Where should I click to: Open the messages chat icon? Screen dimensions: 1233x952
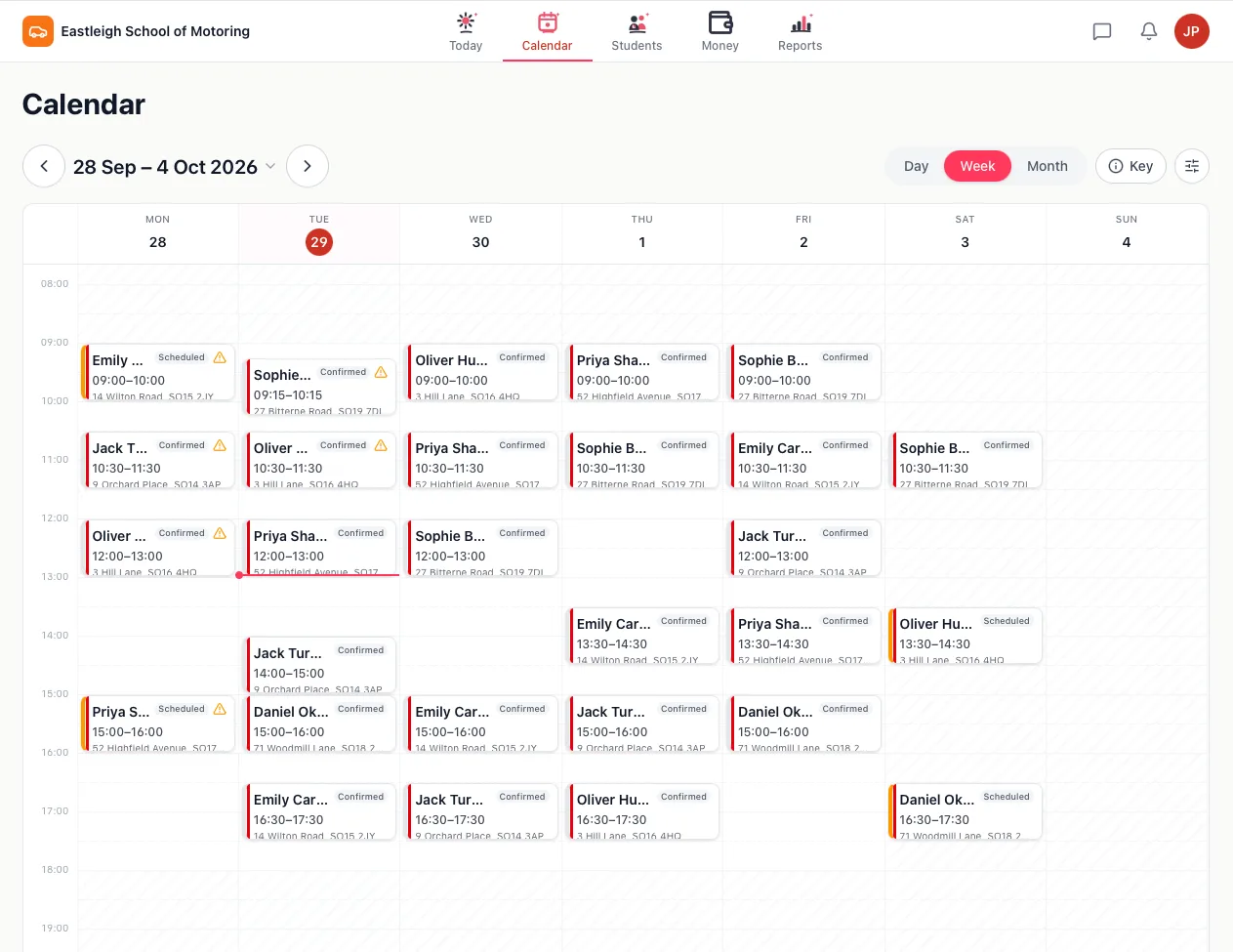click(1102, 31)
